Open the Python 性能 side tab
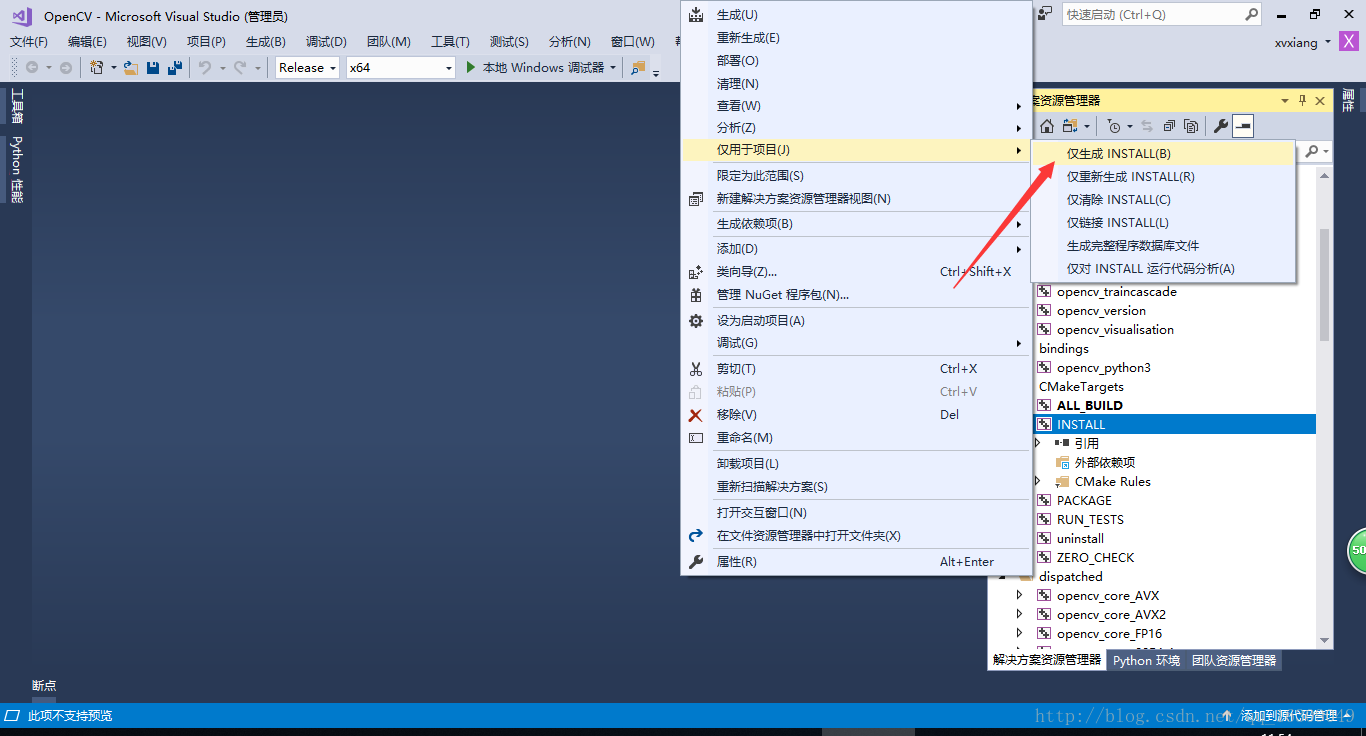1366x736 pixels. [17, 168]
